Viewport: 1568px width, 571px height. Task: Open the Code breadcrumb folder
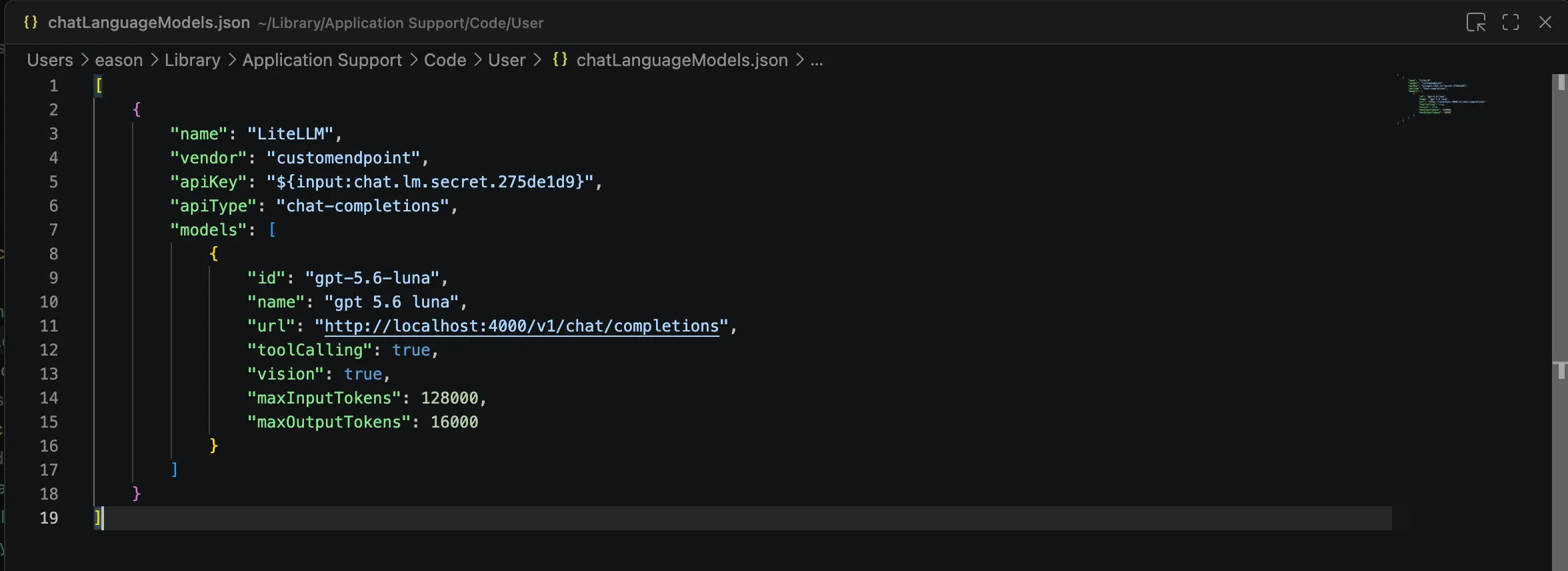445,60
